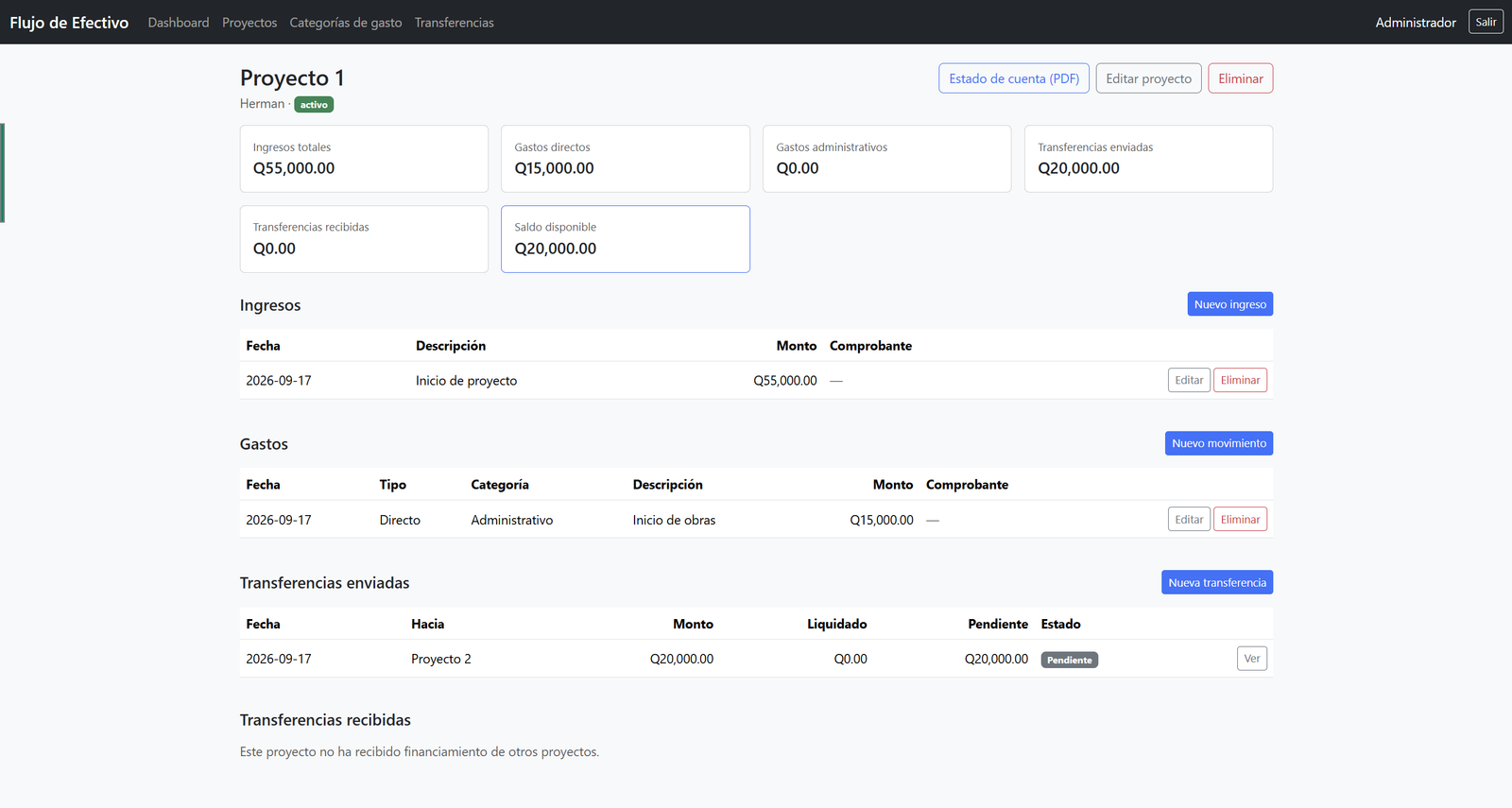This screenshot has height=808, width=1512.
Task: Click the Tipo column header
Action: point(393,485)
